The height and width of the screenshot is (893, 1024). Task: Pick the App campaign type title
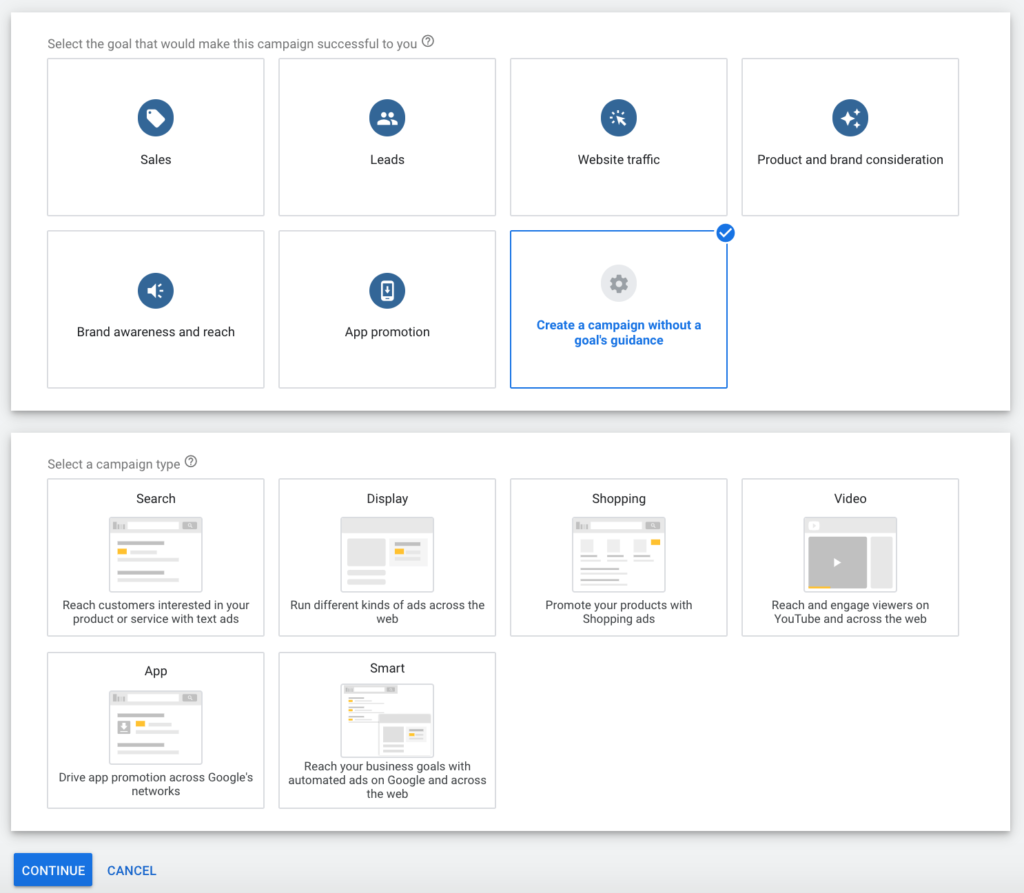[x=155, y=671]
